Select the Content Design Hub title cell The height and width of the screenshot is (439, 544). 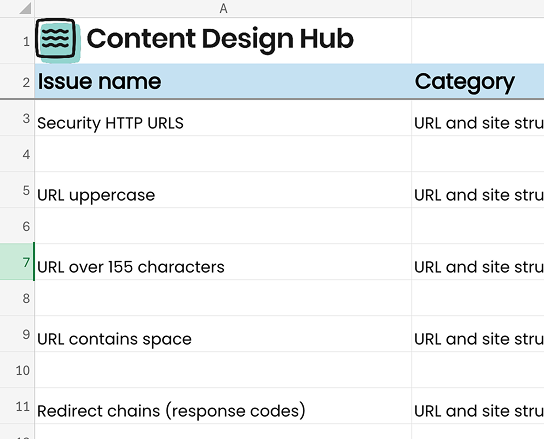223,40
